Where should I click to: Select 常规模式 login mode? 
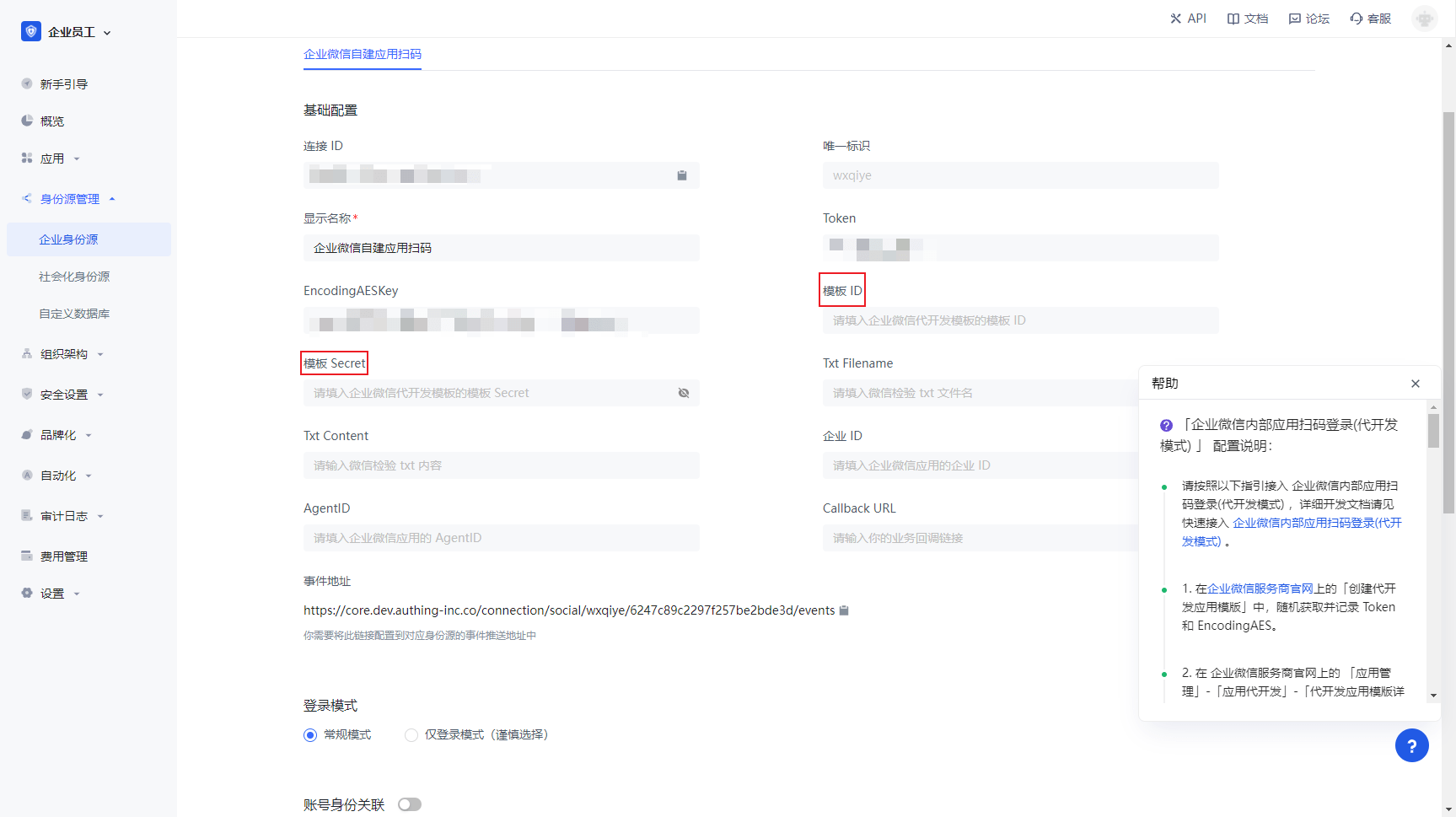click(310, 735)
